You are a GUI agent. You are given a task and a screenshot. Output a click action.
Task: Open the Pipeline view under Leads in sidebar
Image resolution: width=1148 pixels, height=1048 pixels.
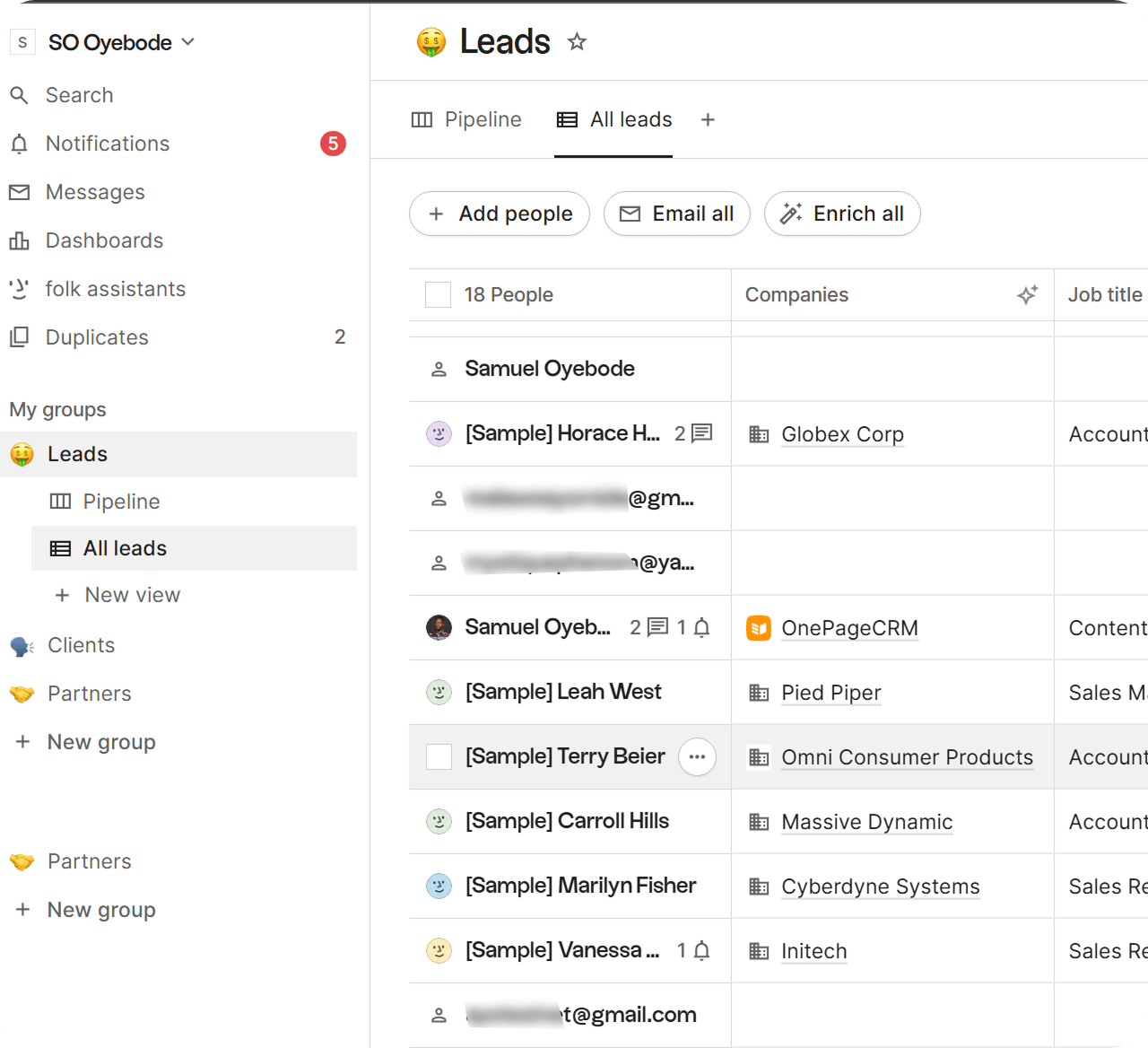121,502
